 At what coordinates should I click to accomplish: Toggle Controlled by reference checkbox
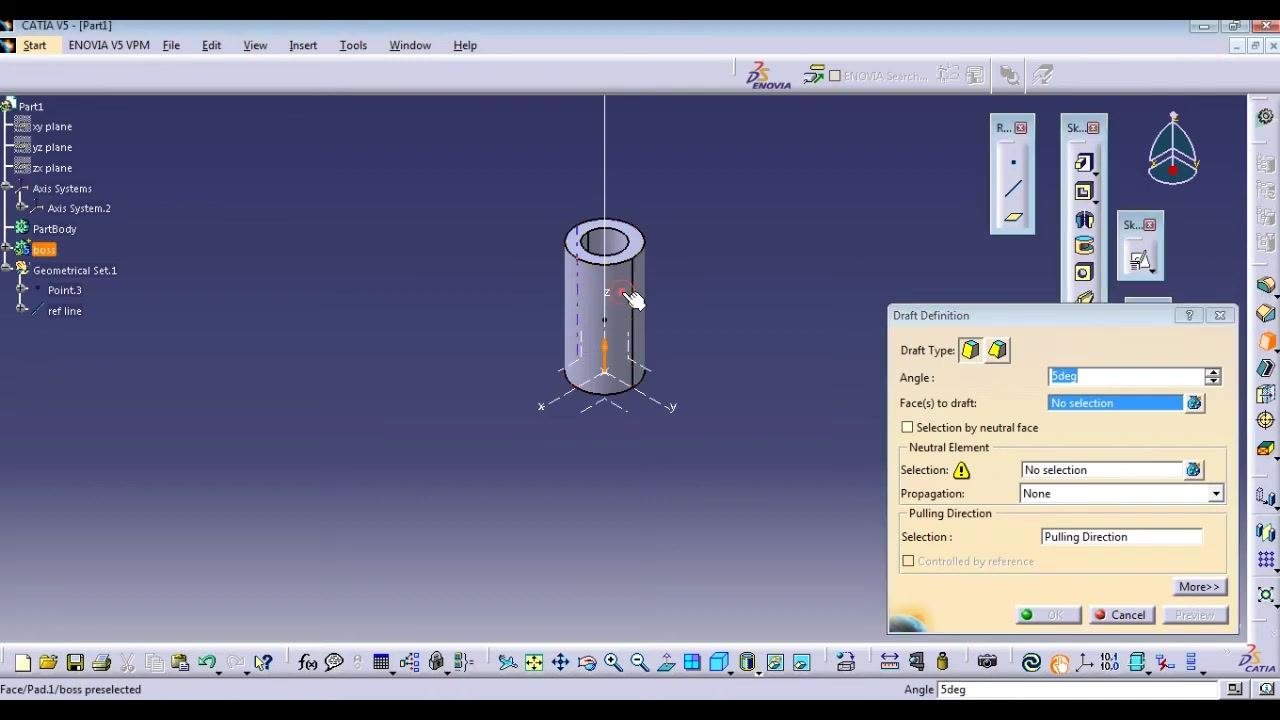[908, 561]
